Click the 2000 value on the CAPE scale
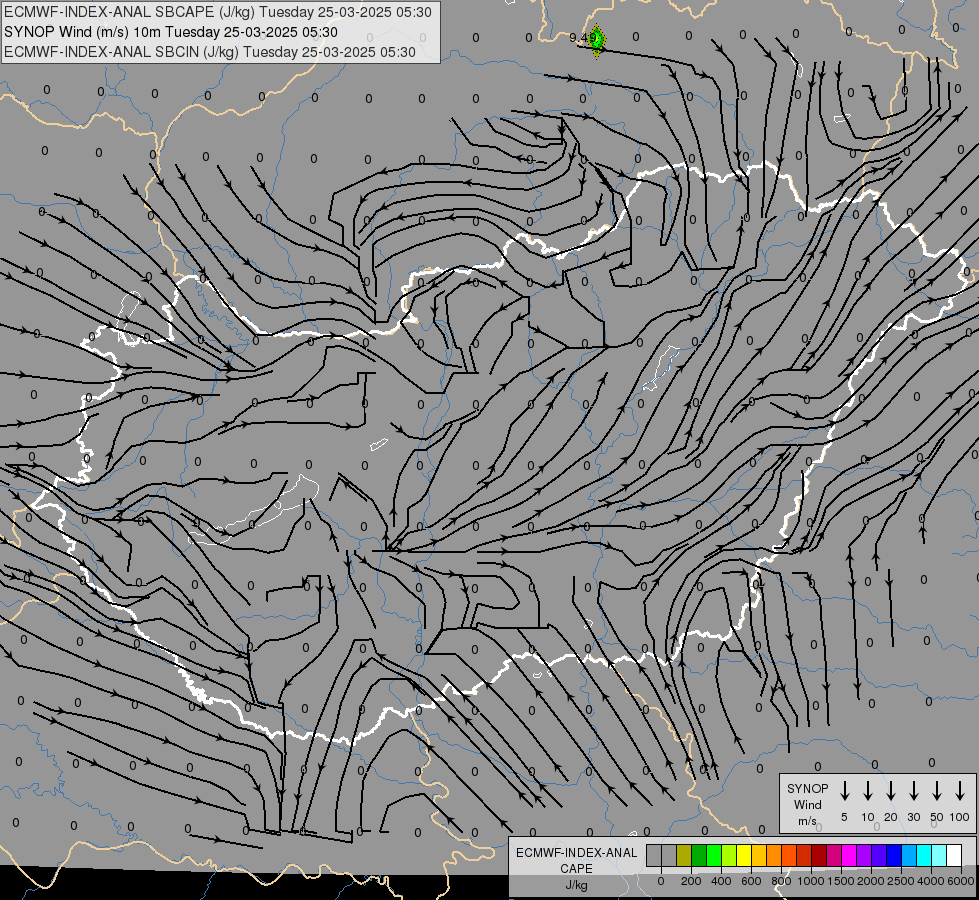 (871, 881)
